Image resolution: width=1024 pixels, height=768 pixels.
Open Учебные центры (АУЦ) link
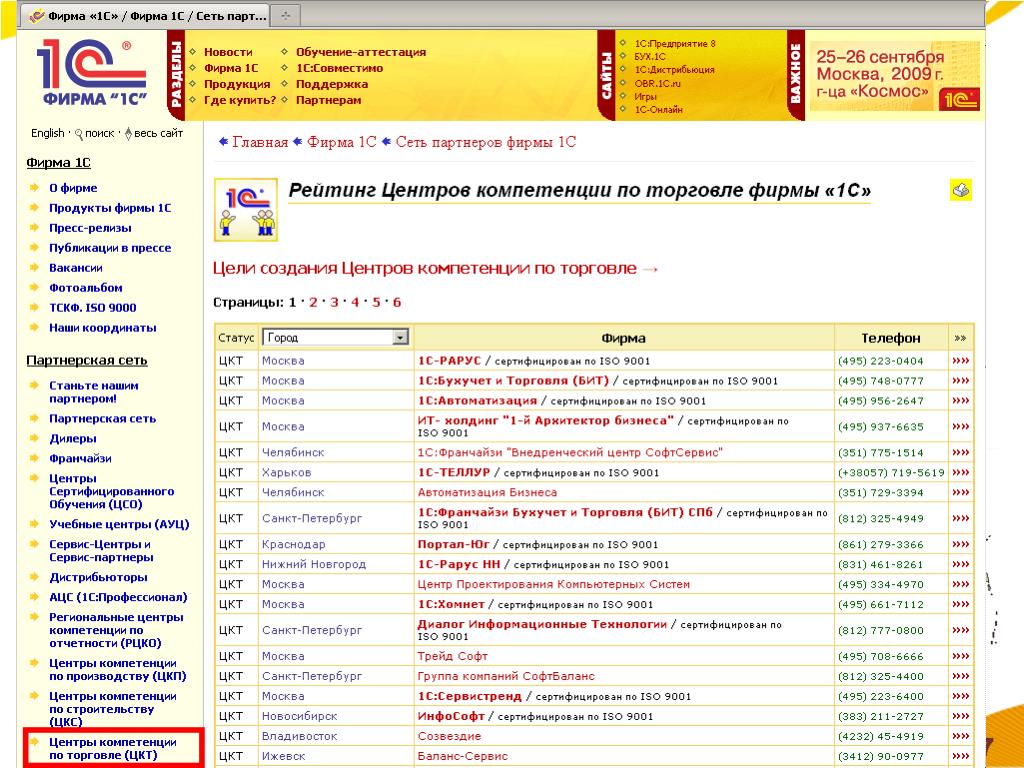120,524
